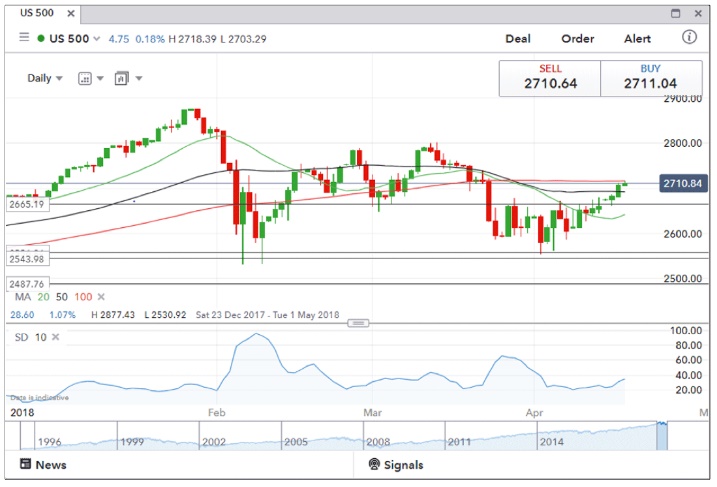Expand the Daily timeframe dropdown

[x=45, y=78]
